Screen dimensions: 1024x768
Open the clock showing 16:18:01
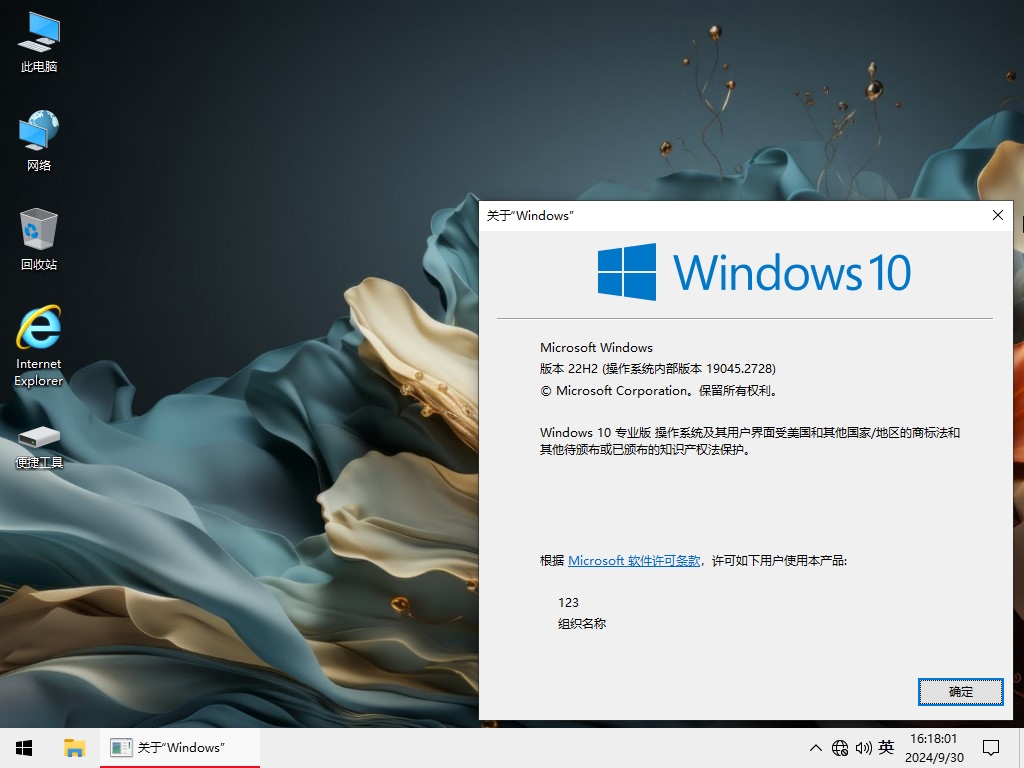tap(934, 748)
